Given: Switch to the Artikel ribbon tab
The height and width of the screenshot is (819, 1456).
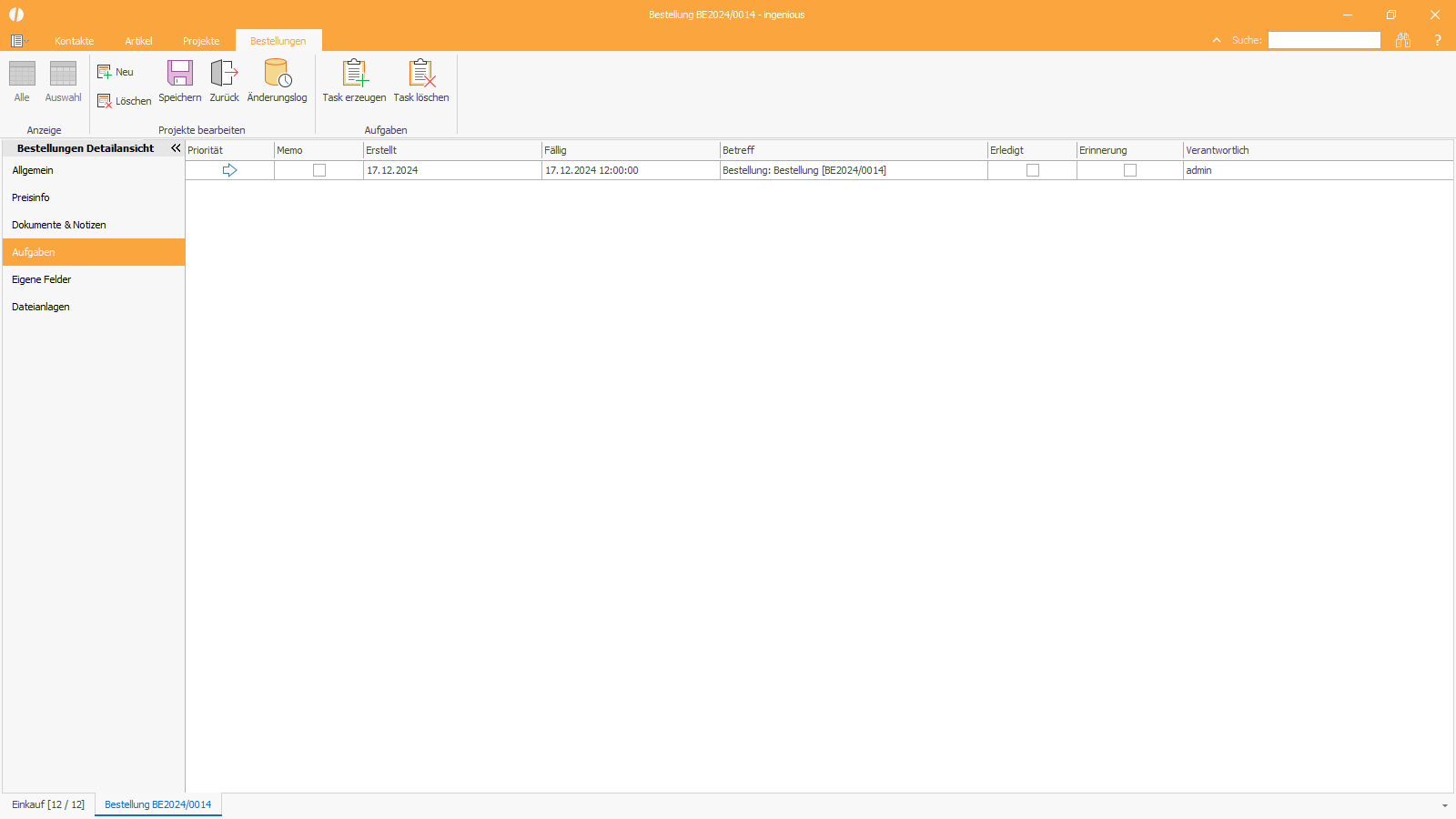Looking at the screenshot, I should click(138, 41).
